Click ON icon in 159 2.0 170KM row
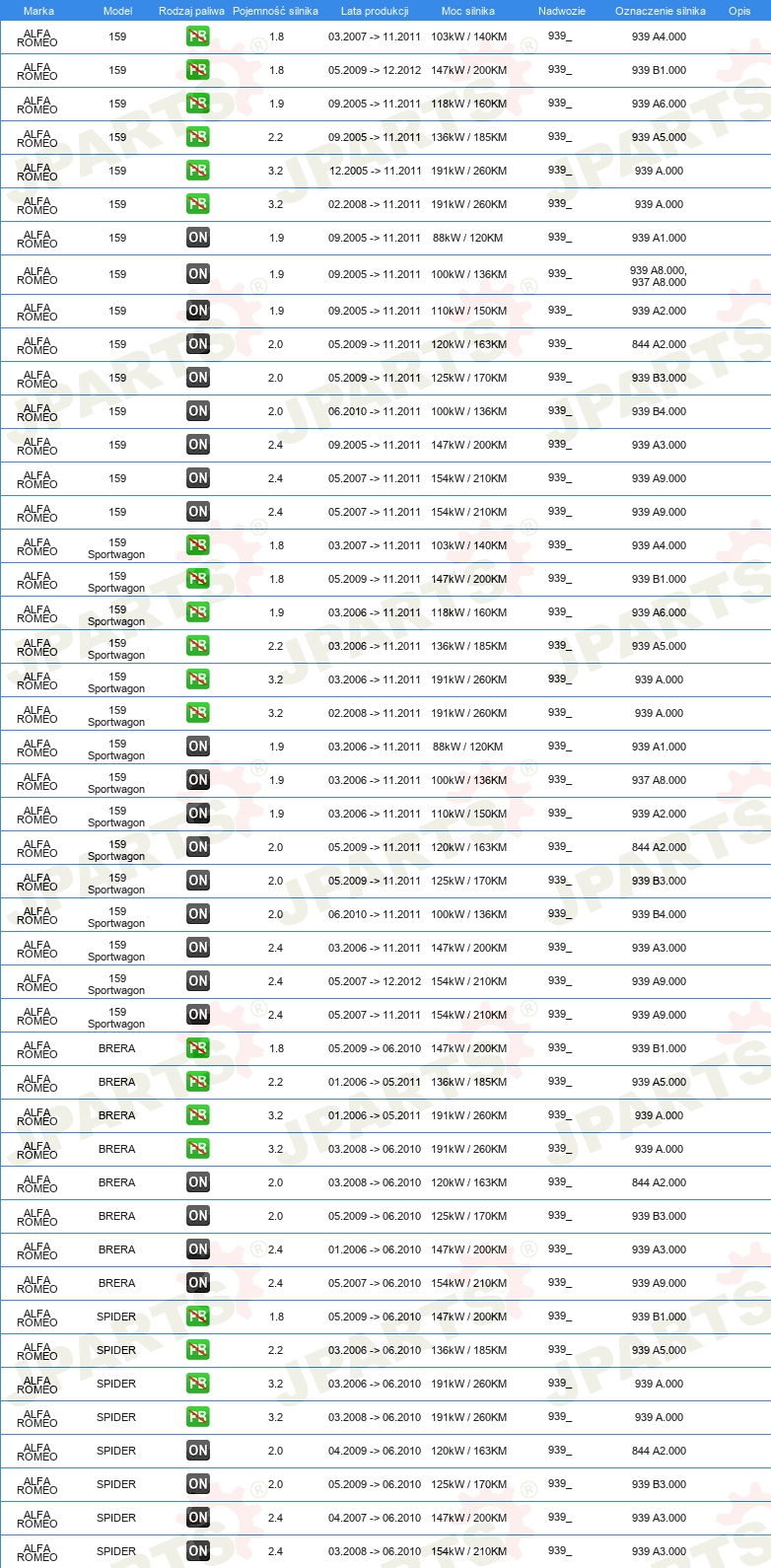The image size is (771, 1568). pyautogui.click(x=198, y=378)
